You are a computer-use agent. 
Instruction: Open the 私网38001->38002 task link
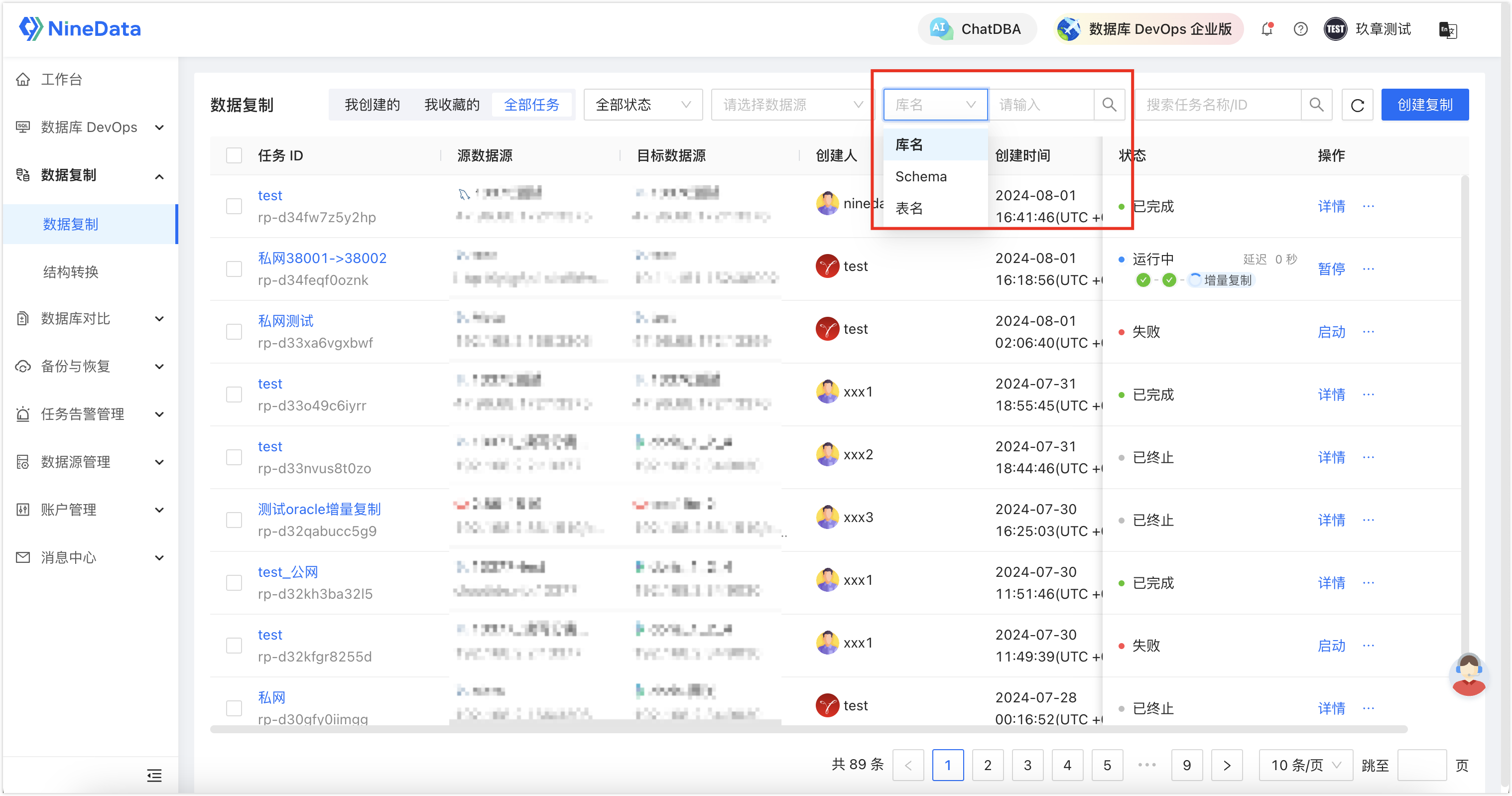pos(322,258)
